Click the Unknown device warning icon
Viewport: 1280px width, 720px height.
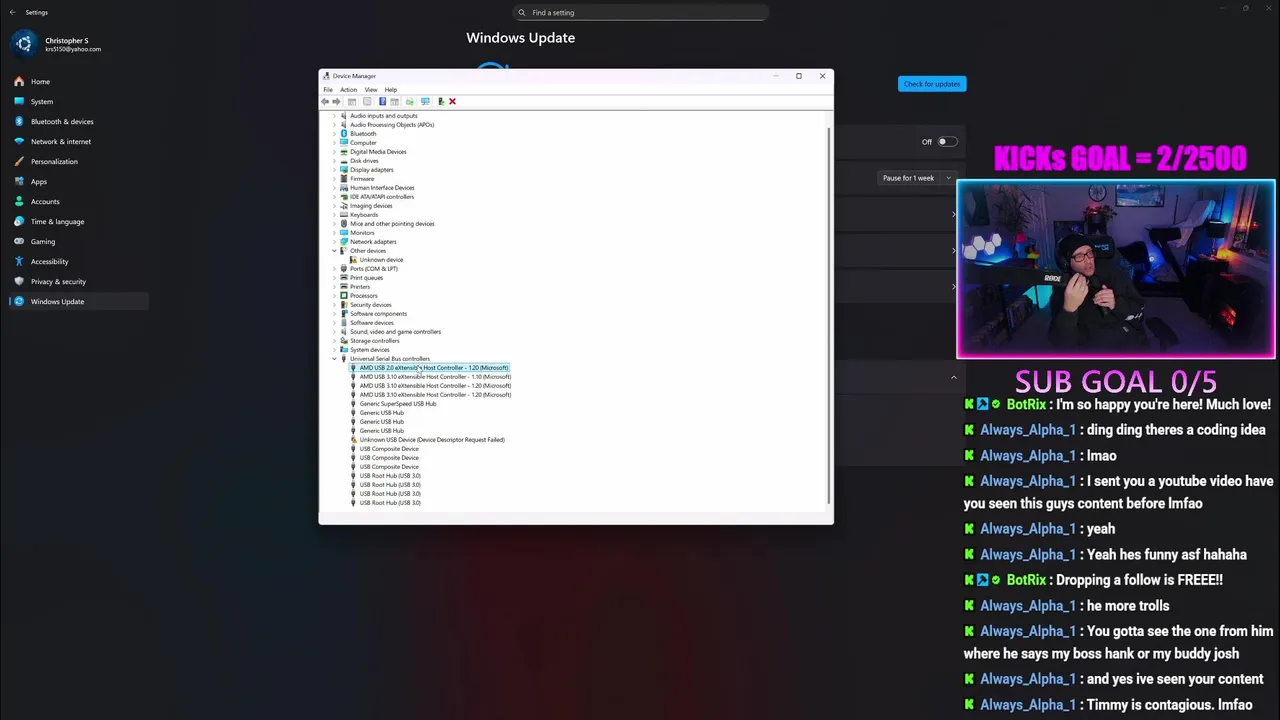click(x=354, y=259)
